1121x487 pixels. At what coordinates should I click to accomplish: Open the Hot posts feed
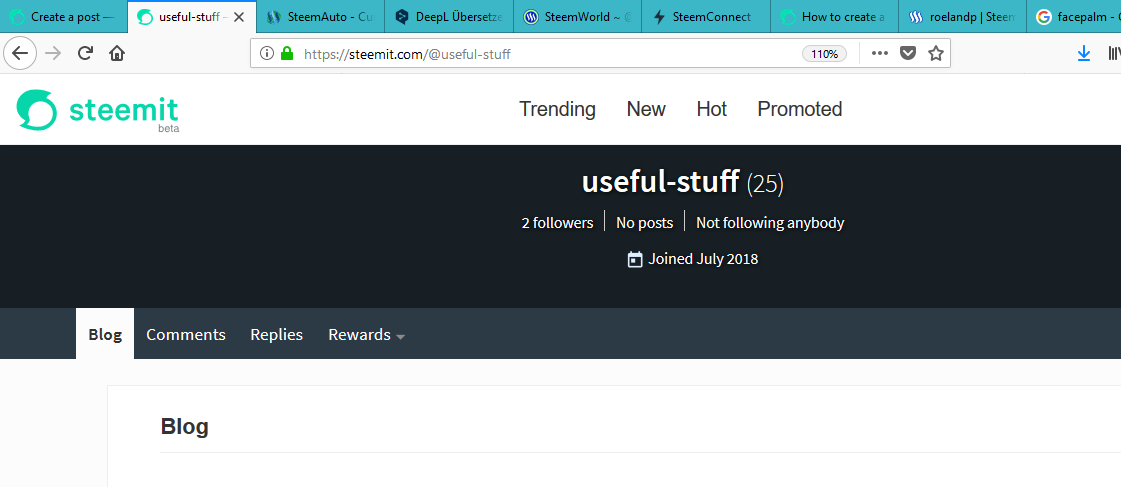(711, 109)
